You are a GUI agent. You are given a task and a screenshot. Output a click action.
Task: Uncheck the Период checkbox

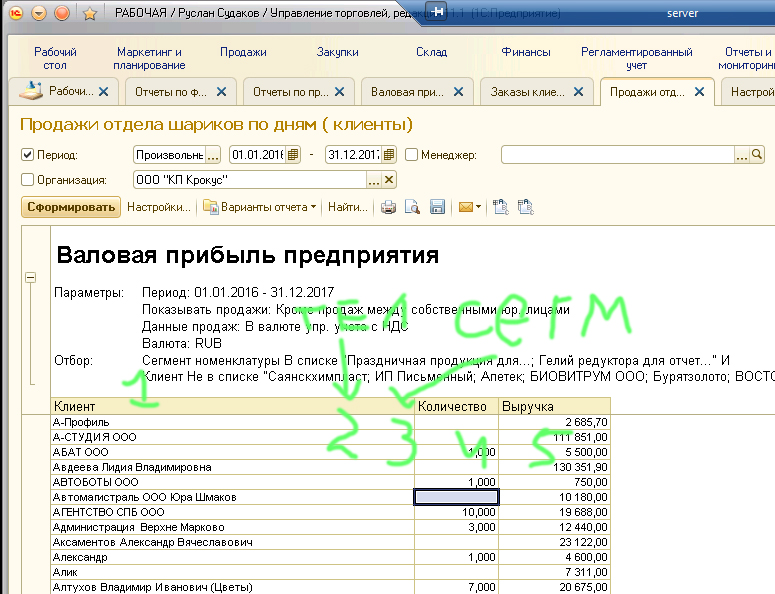pos(28,155)
